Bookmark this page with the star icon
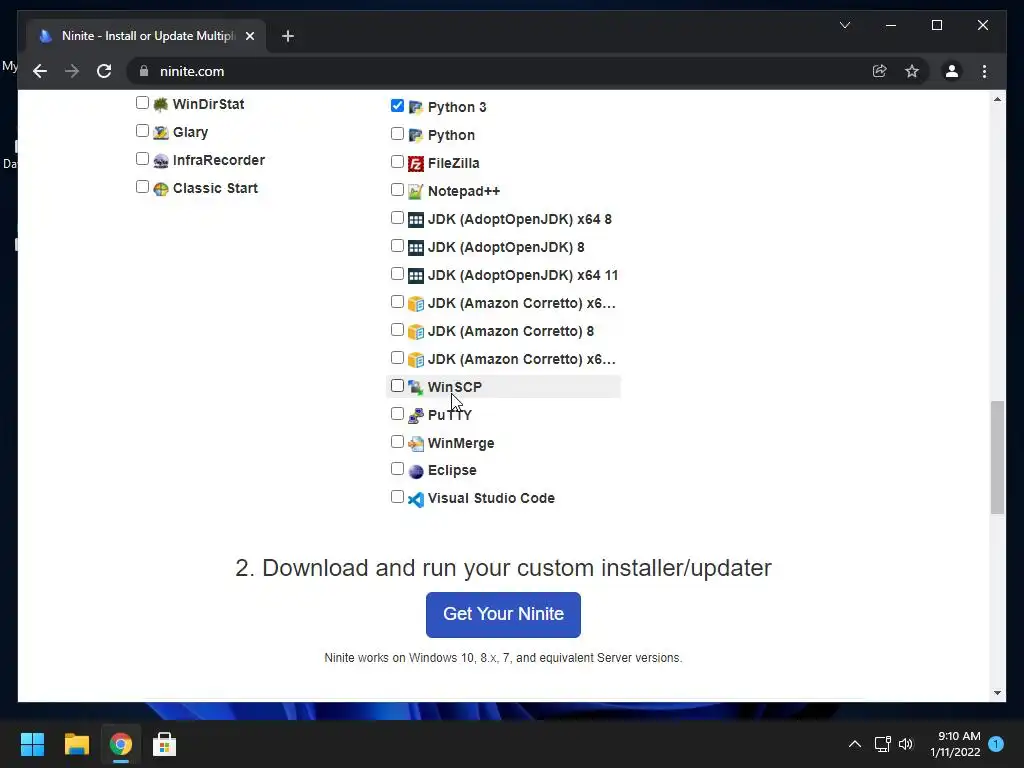The height and width of the screenshot is (768, 1024). point(912,71)
